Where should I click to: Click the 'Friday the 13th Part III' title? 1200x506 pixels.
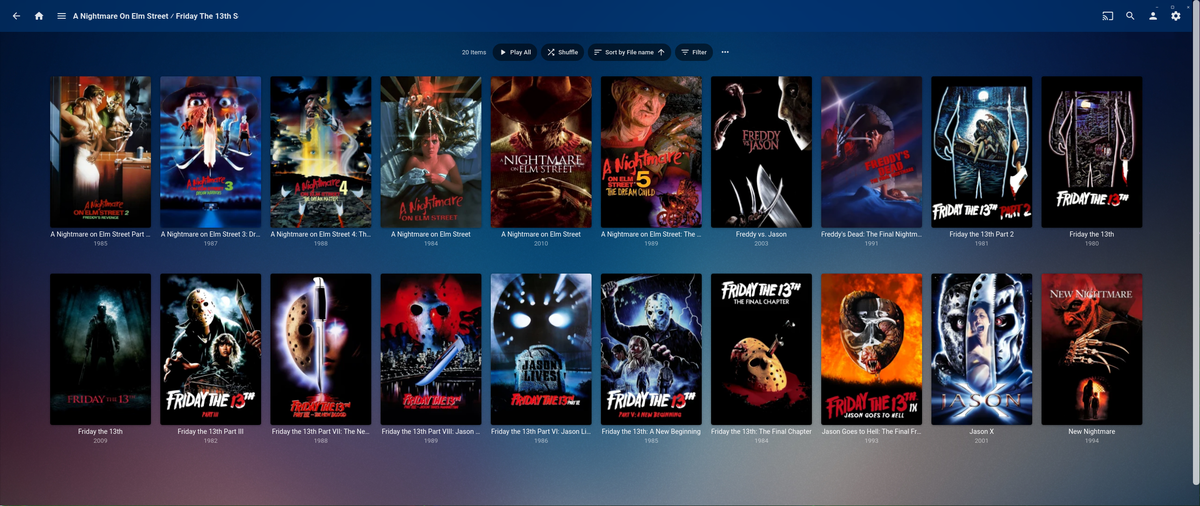210,432
